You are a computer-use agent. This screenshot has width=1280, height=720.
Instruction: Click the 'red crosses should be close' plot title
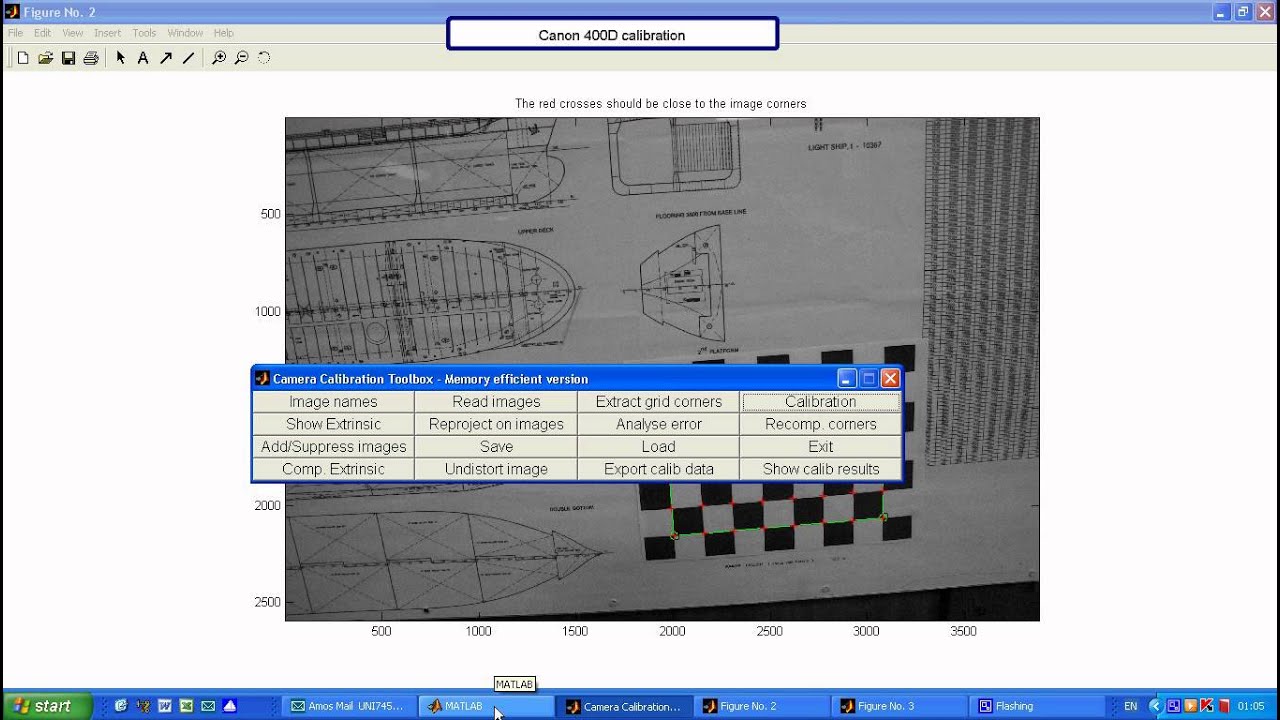(660, 104)
